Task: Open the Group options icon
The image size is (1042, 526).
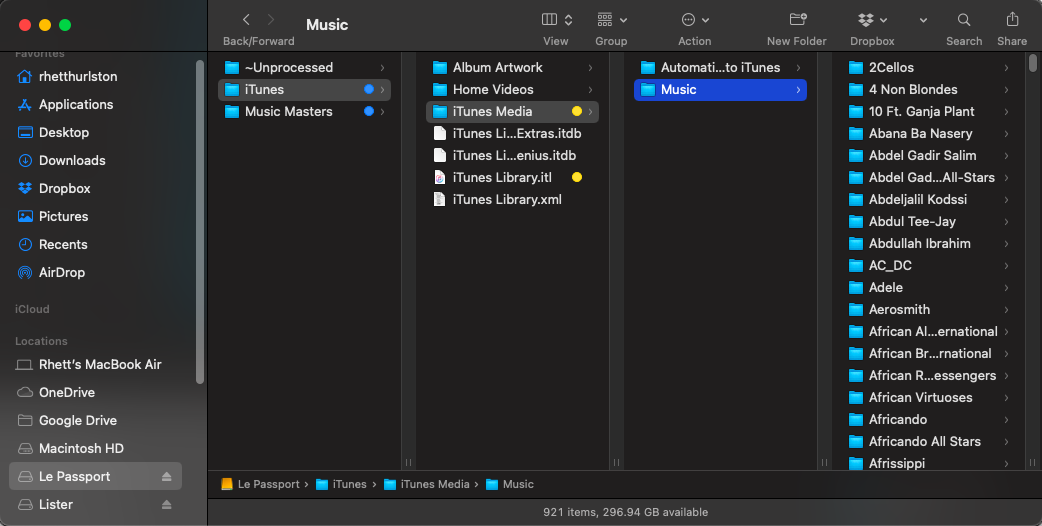Action: click(605, 20)
